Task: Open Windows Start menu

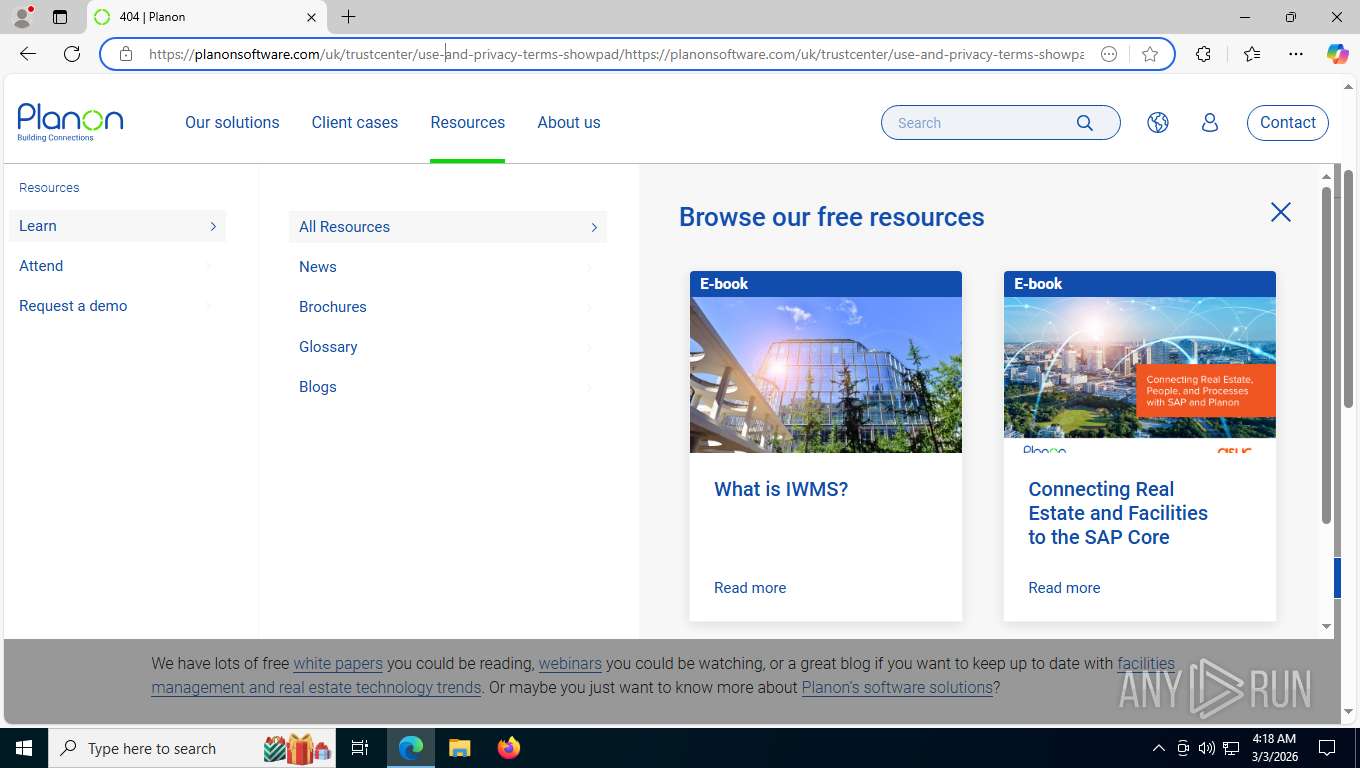Action: (23, 748)
